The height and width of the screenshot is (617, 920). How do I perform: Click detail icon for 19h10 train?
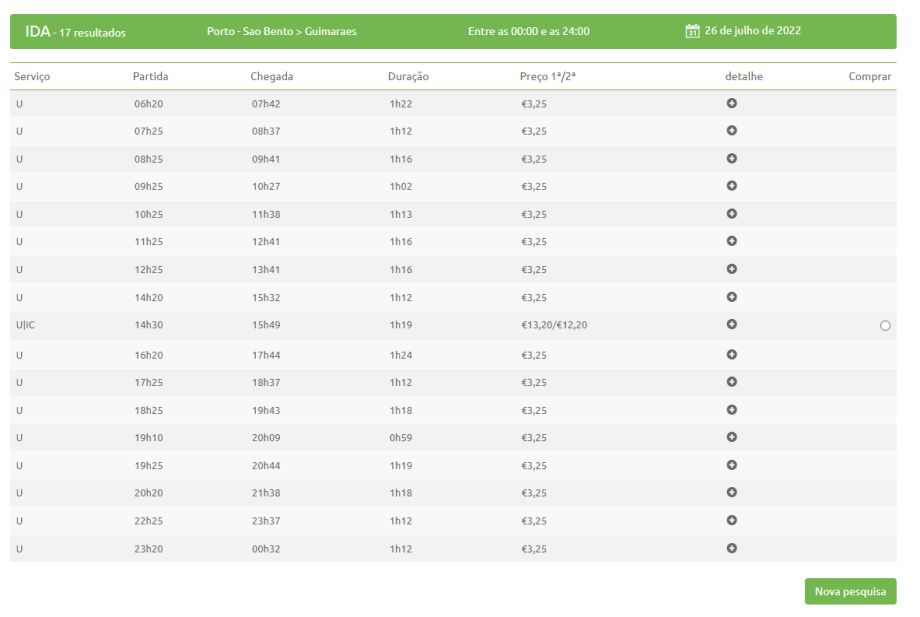(x=731, y=437)
